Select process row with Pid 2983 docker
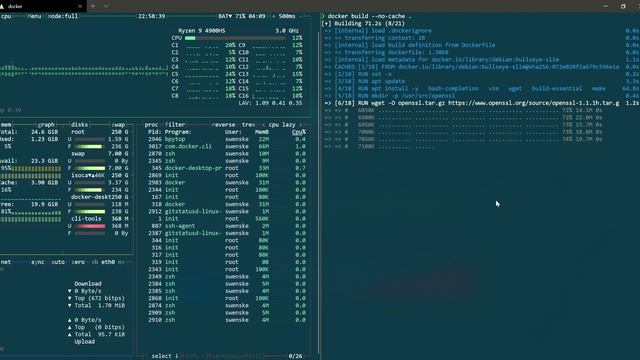The height and width of the screenshot is (360, 640). point(227,182)
